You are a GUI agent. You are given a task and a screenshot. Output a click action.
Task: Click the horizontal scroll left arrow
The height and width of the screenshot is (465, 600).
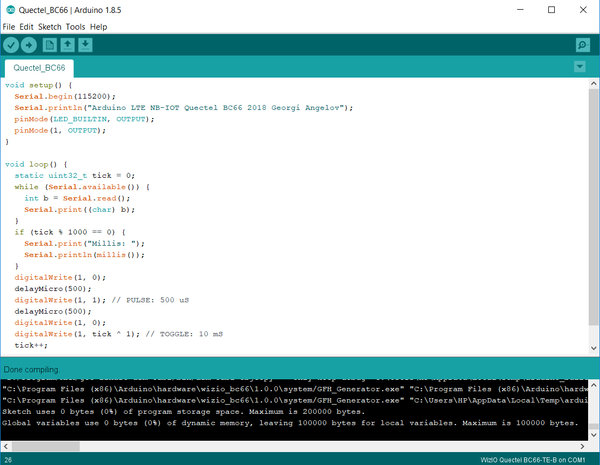[x=6, y=446]
